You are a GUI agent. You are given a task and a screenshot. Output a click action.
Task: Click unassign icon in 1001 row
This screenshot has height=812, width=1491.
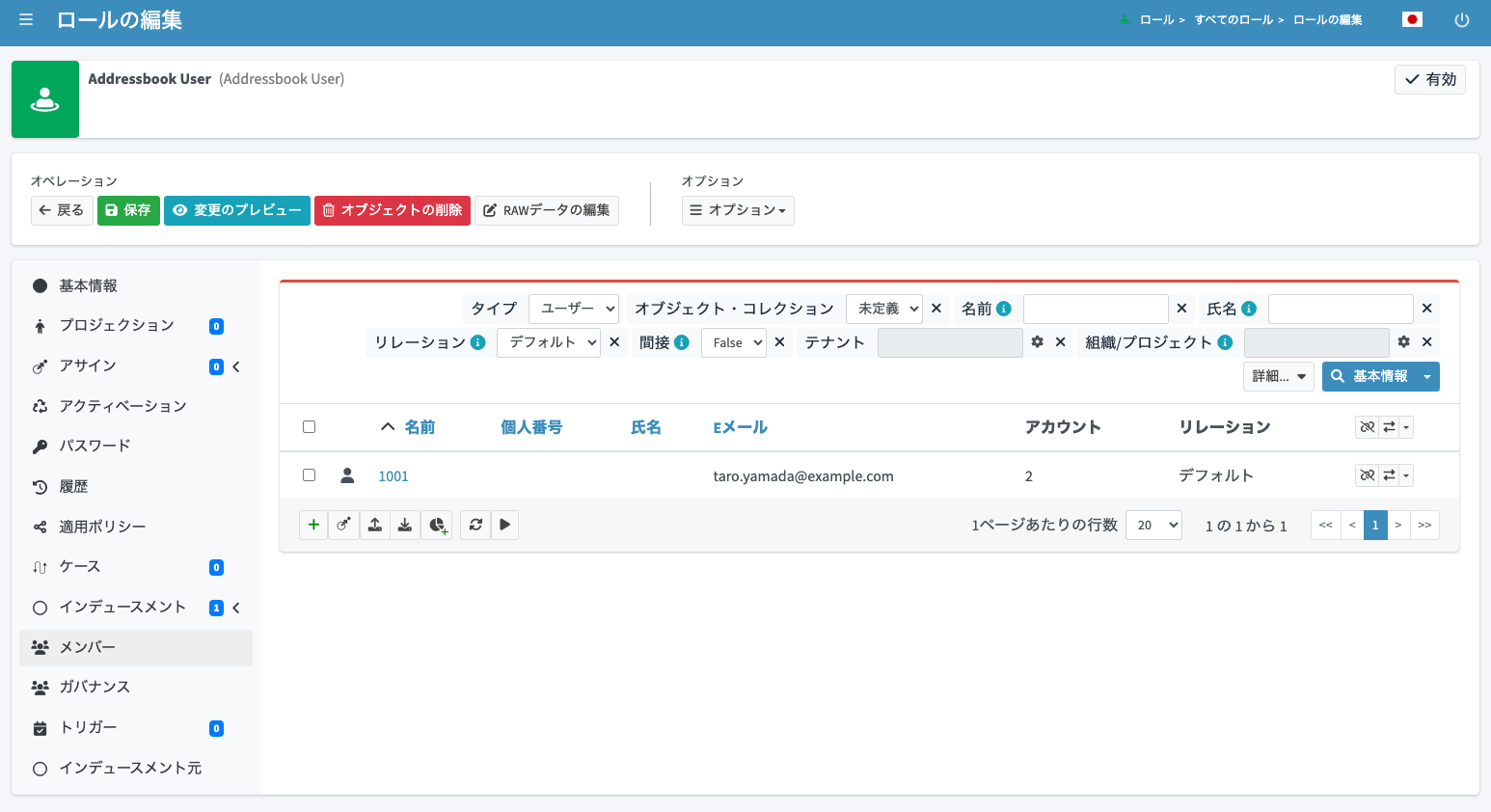point(1367,475)
